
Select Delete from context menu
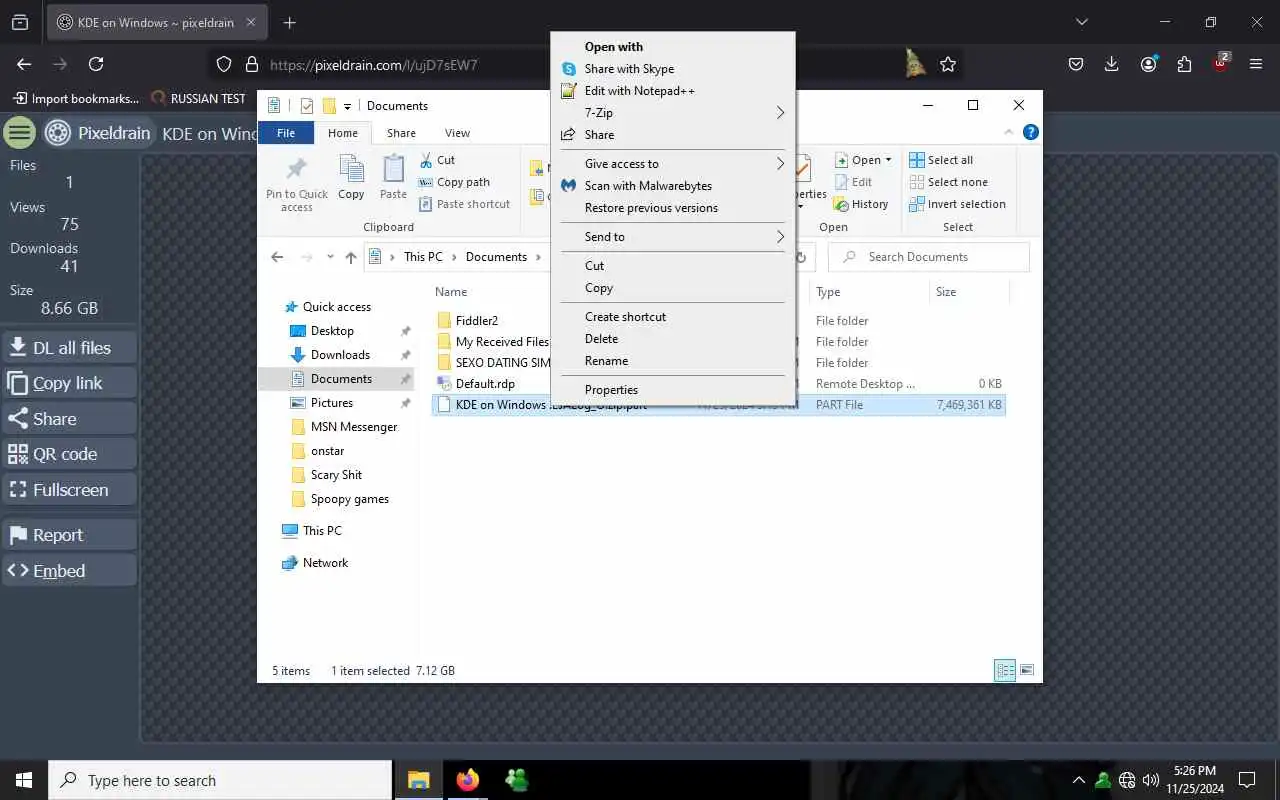673,339
